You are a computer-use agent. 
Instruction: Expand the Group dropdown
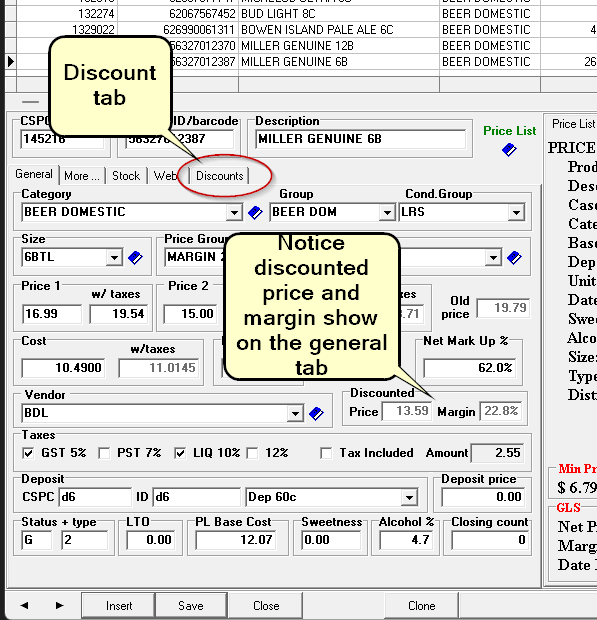[x=387, y=213]
